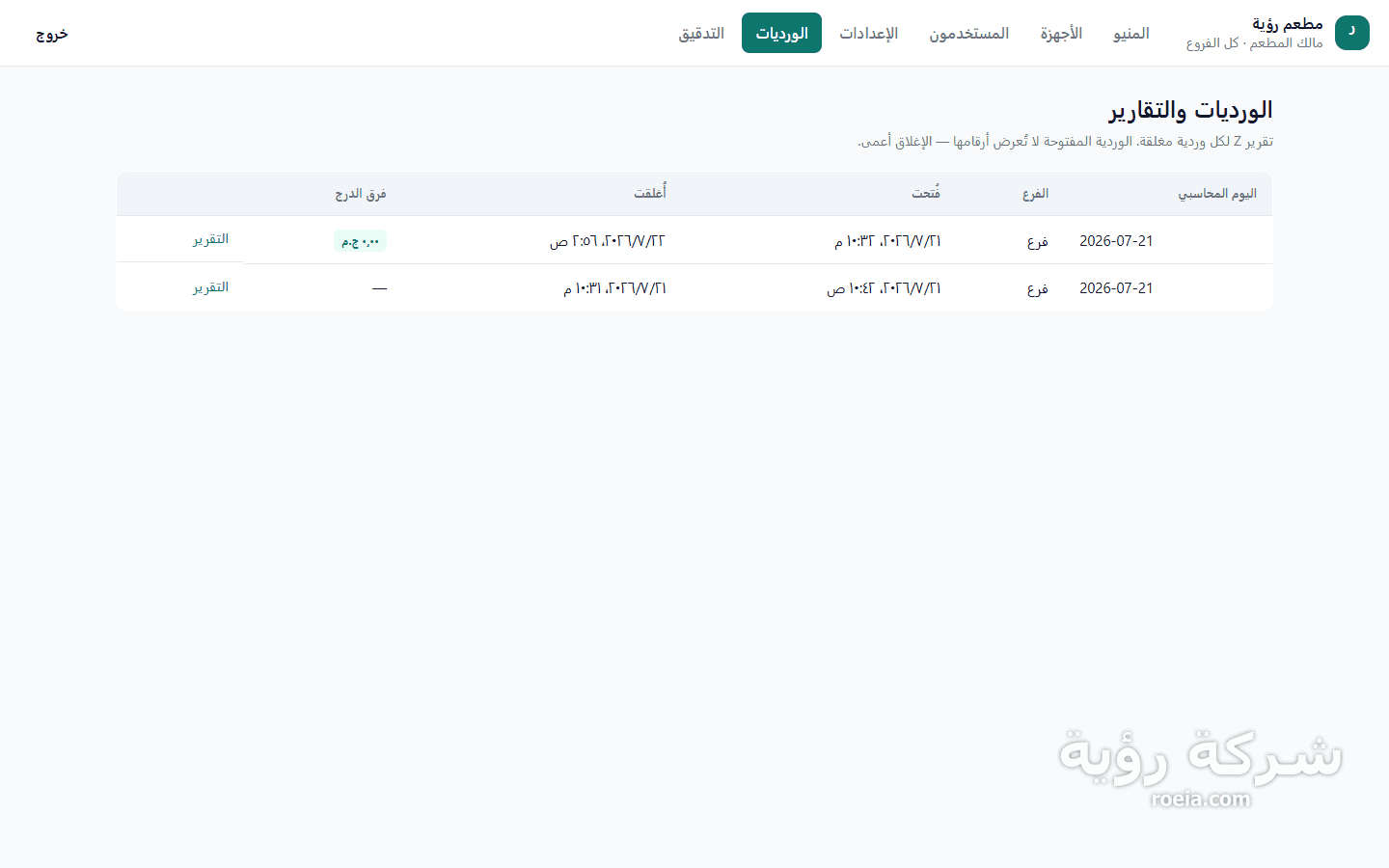Click the الفرع column header
The height and width of the screenshot is (868, 1389).
pos(1035,194)
